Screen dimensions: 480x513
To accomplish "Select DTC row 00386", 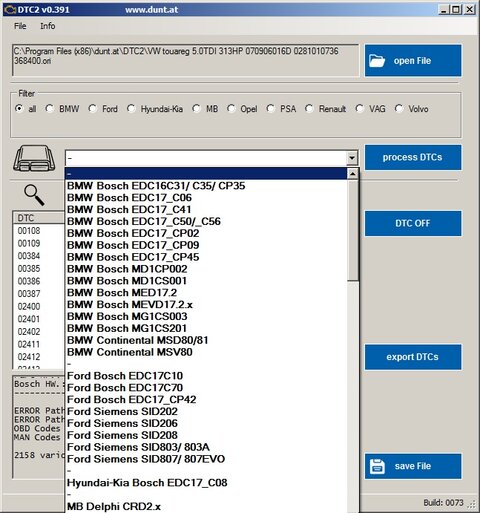I will click(x=39, y=281).
